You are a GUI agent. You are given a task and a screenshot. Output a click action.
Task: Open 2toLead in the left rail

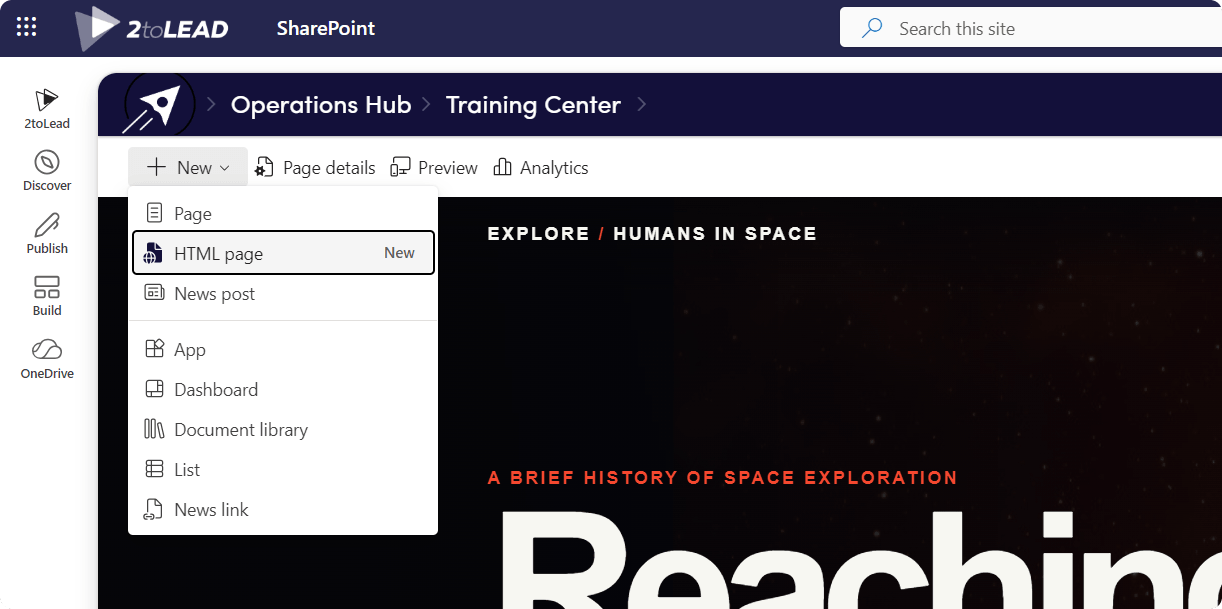[x=47, y=109]
